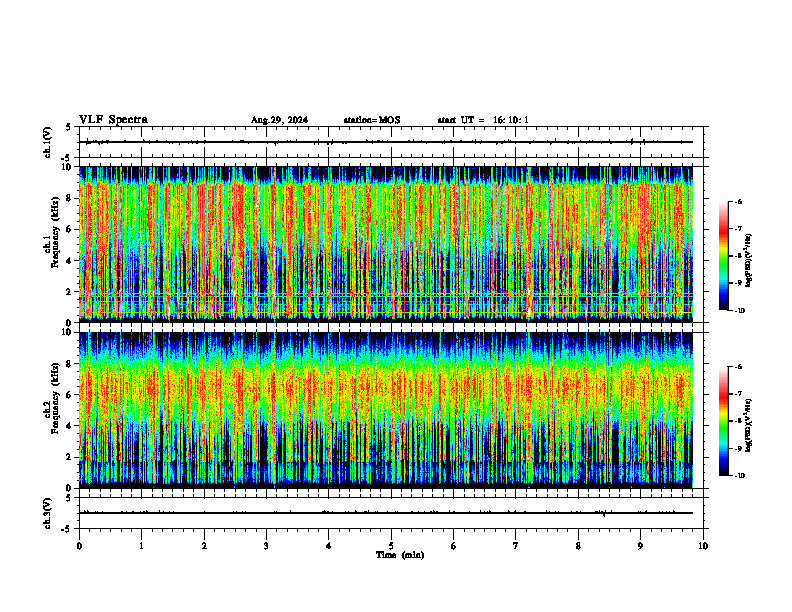Click the x-axis tick label '2'
Image resolution: width=792 pixels, height=612 pixels.
[204, 546]
